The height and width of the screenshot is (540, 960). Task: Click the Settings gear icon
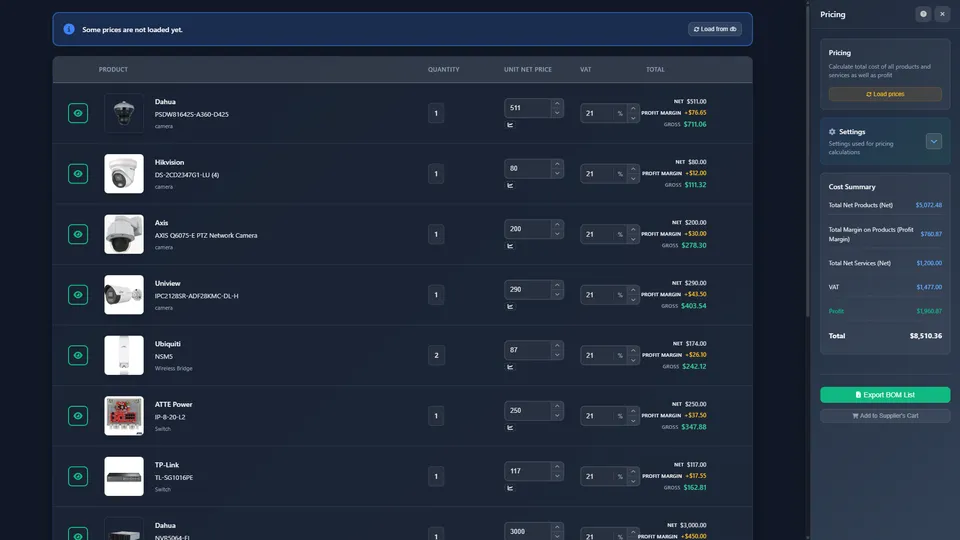point(832,132)
